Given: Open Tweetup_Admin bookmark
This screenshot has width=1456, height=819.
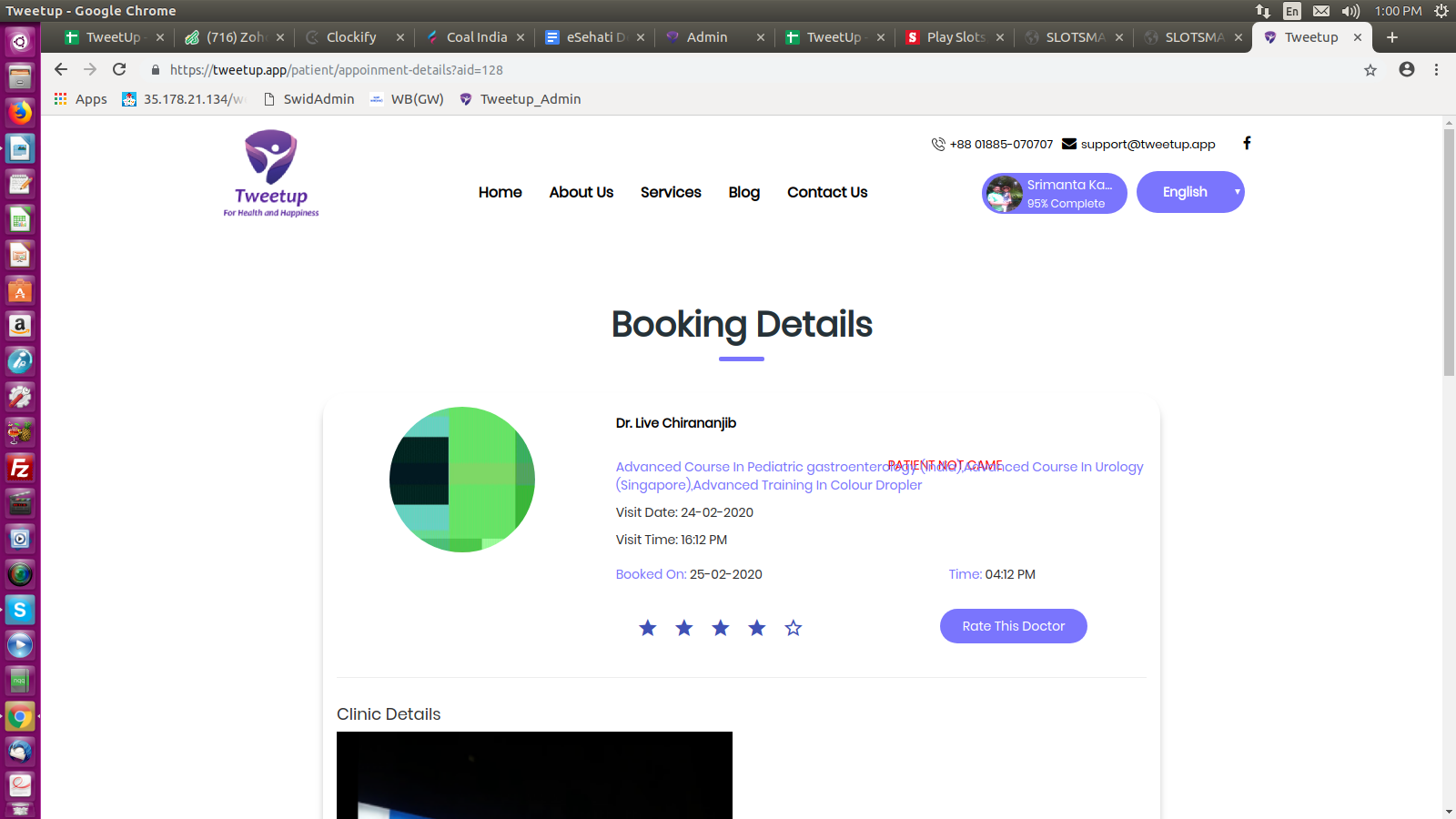Looking at the screenshot, I should point(521,99).
